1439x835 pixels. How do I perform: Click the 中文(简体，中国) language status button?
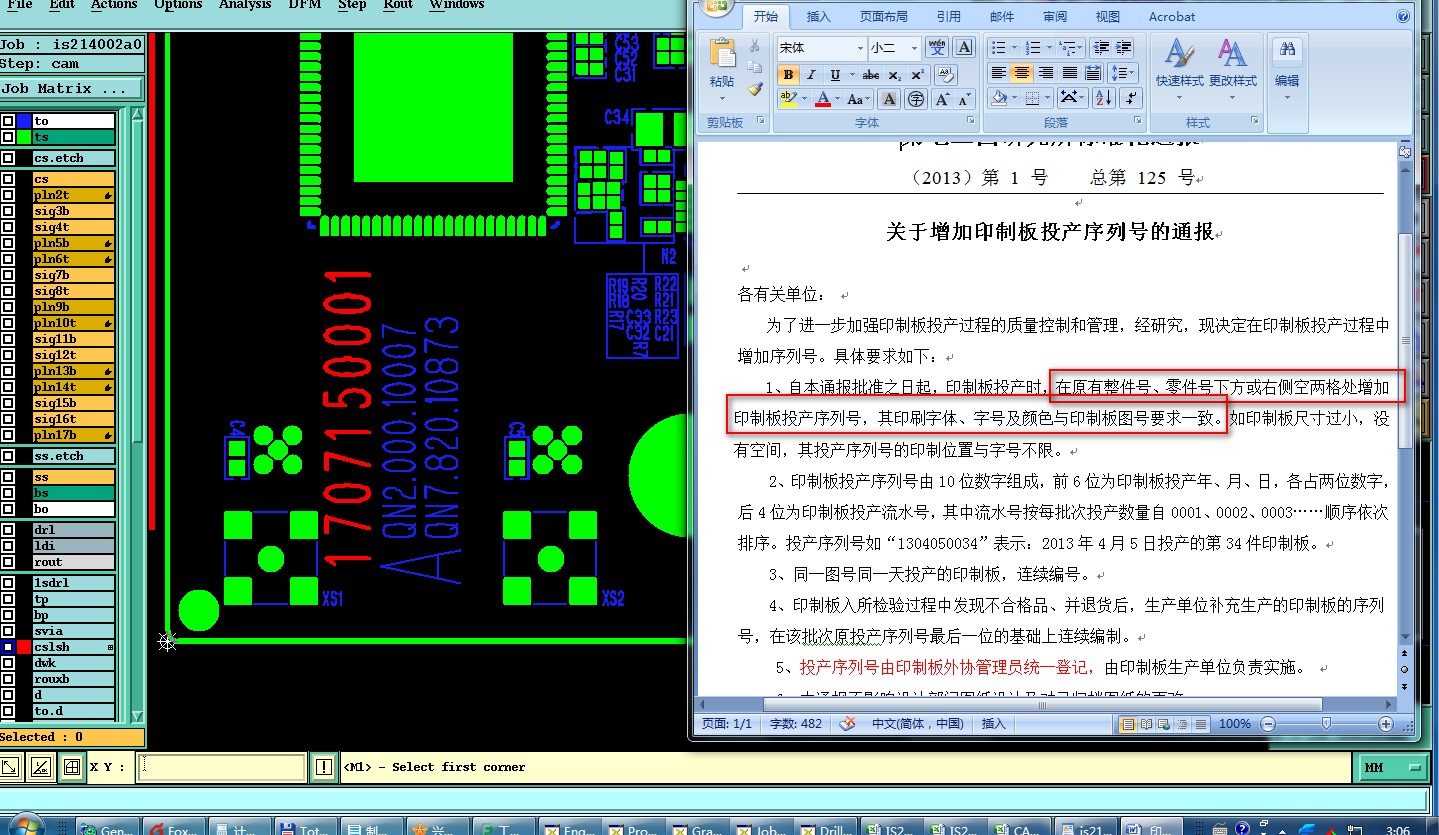(x=918, y=724)
